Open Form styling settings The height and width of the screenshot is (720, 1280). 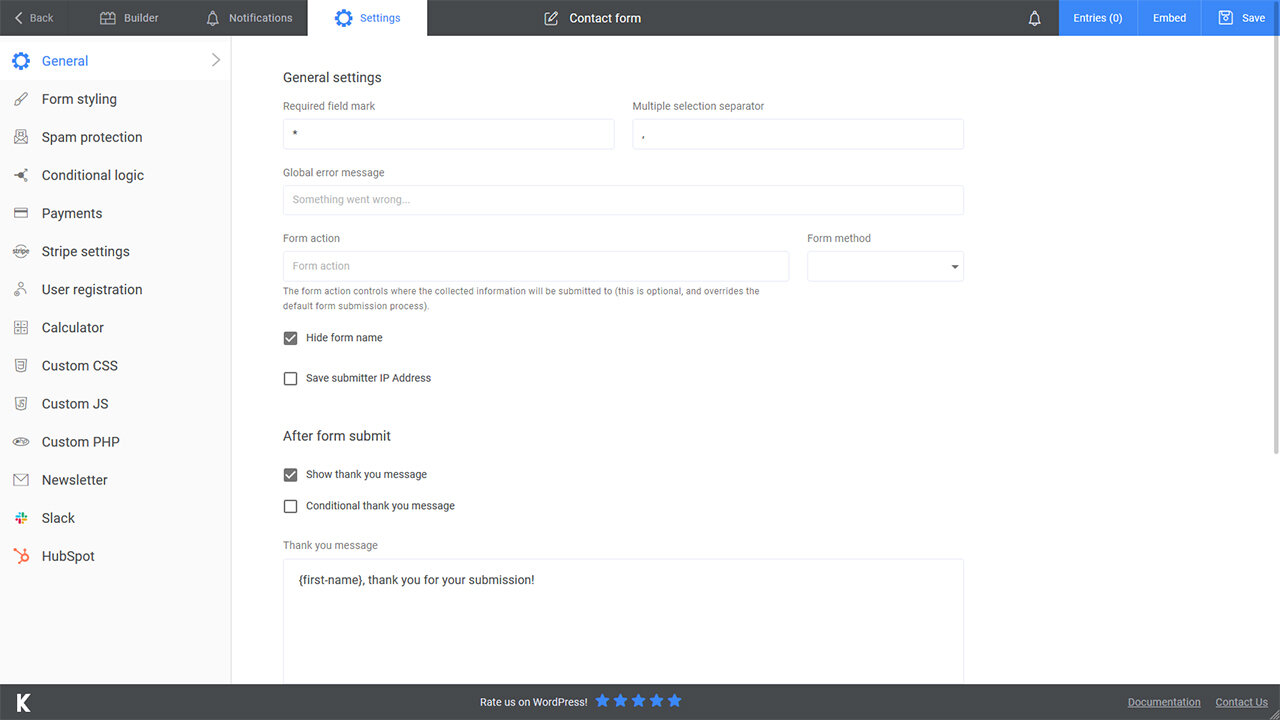pos(115,99)
